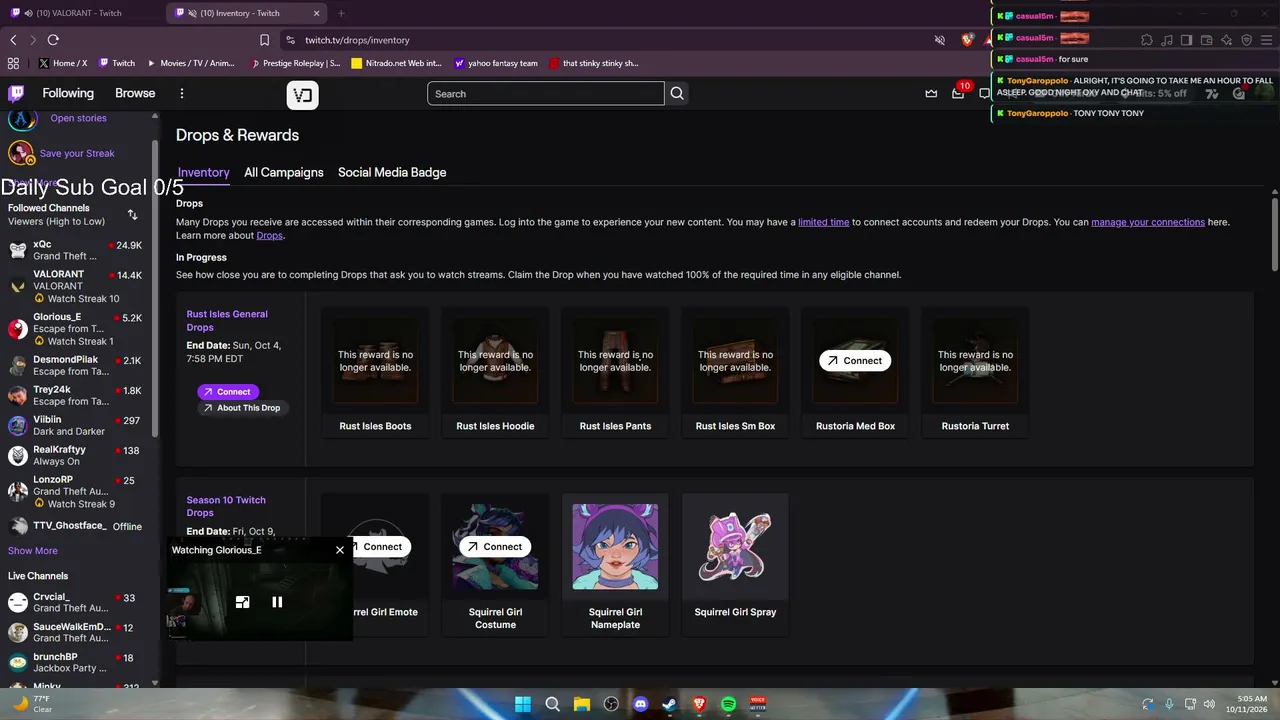The width and height of the screenshot is (1280, 720).
Task: Go back to the previous page
Action: click(13, 40)
